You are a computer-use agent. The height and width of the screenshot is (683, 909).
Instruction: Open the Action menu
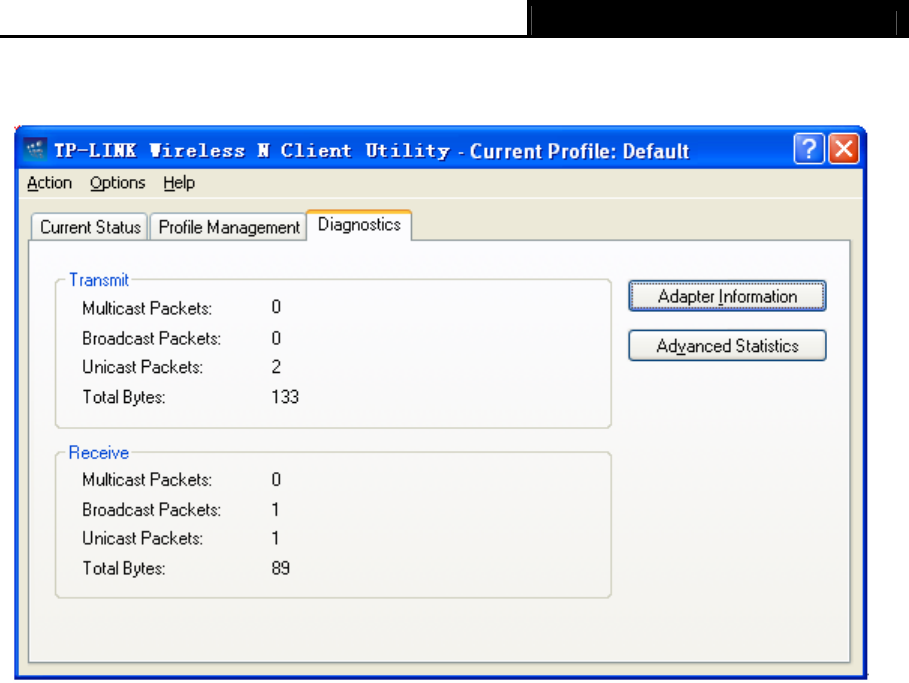(x=49, y=183)
